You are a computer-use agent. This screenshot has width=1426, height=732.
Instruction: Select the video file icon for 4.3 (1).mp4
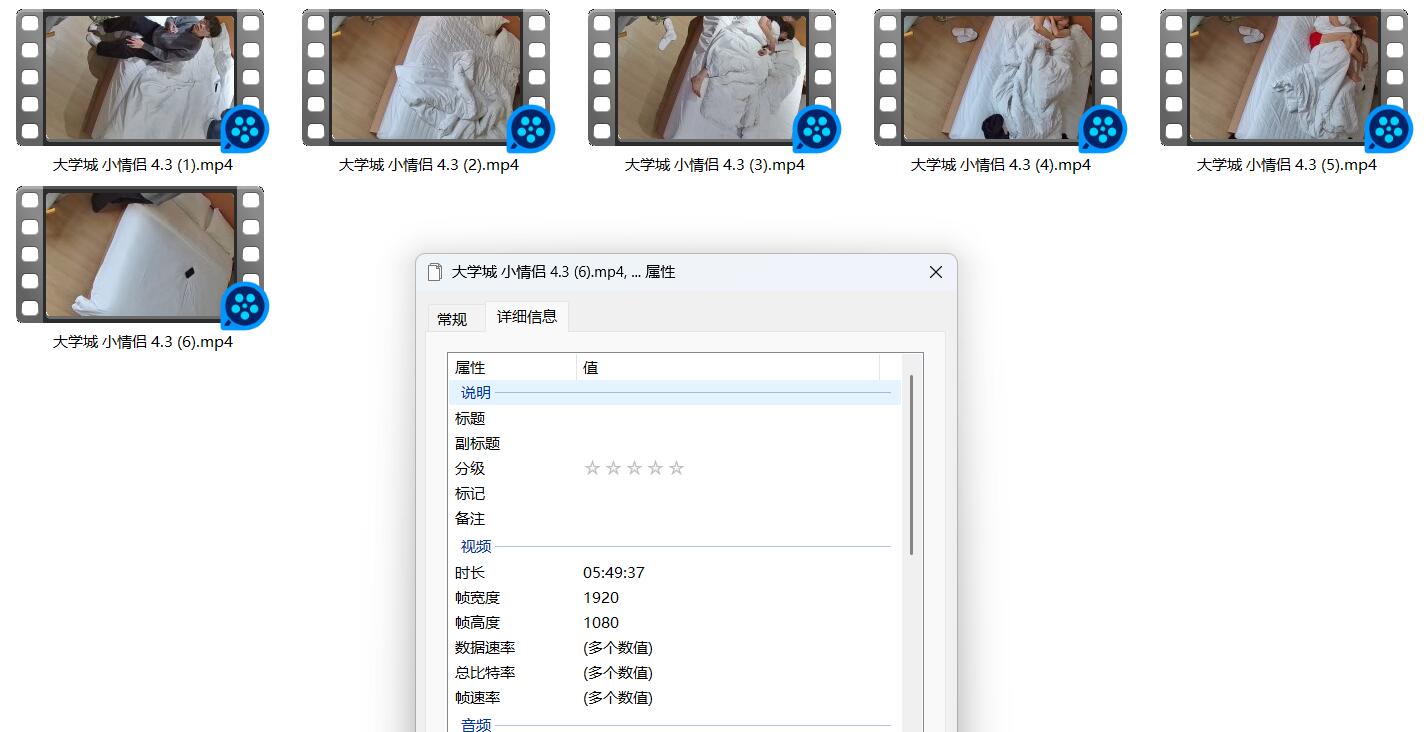pos(140,78)
